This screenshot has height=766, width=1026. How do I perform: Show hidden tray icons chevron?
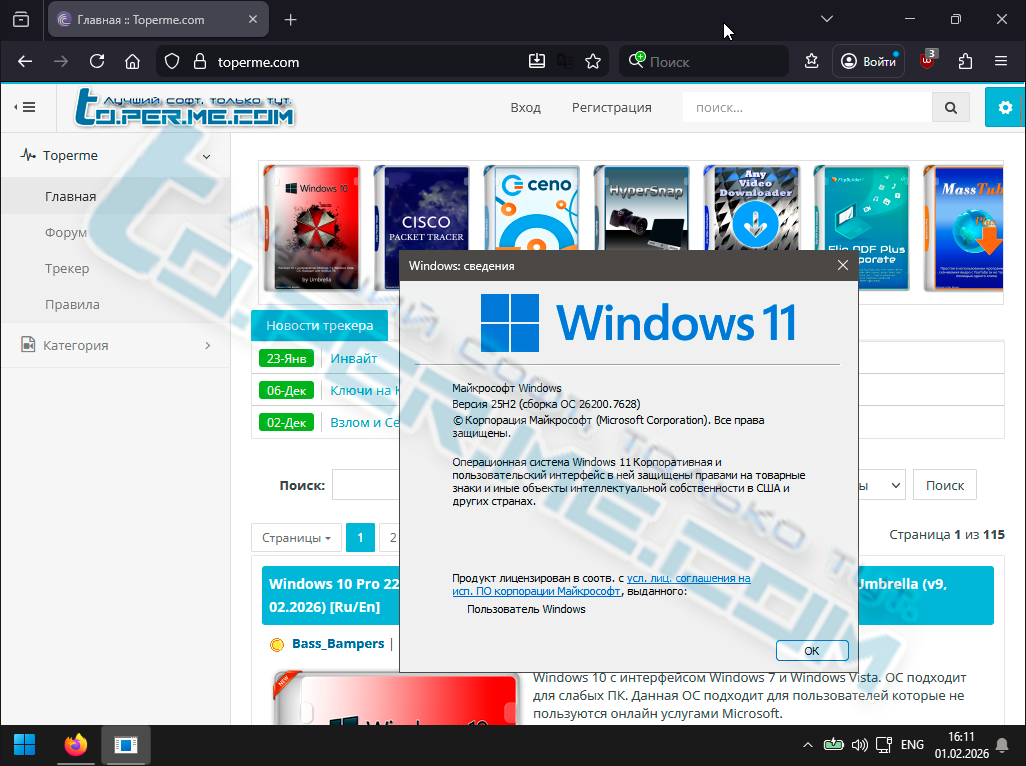tap(807, 744)
